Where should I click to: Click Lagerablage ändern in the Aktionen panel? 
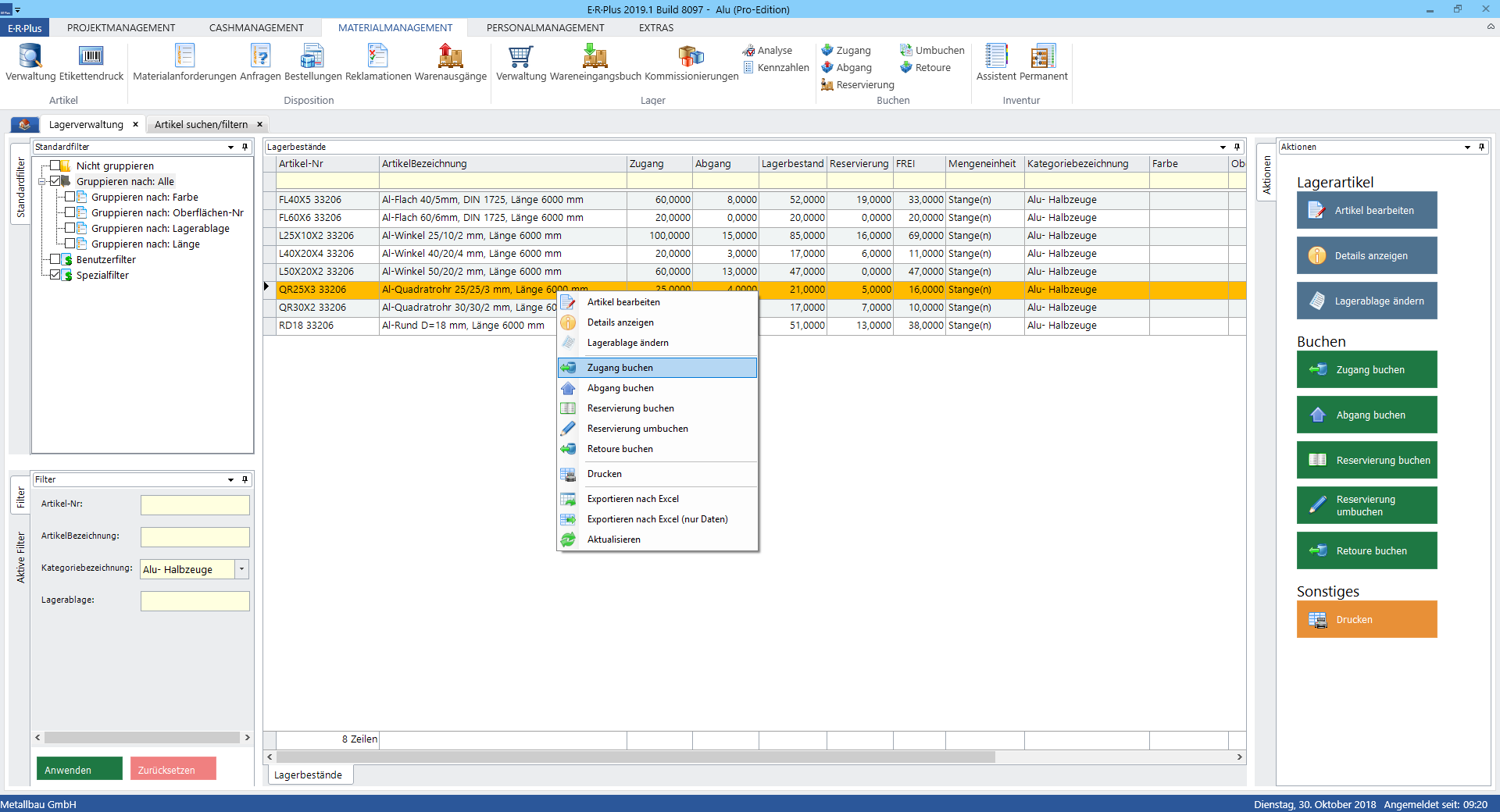click(x=1366, y=301)
